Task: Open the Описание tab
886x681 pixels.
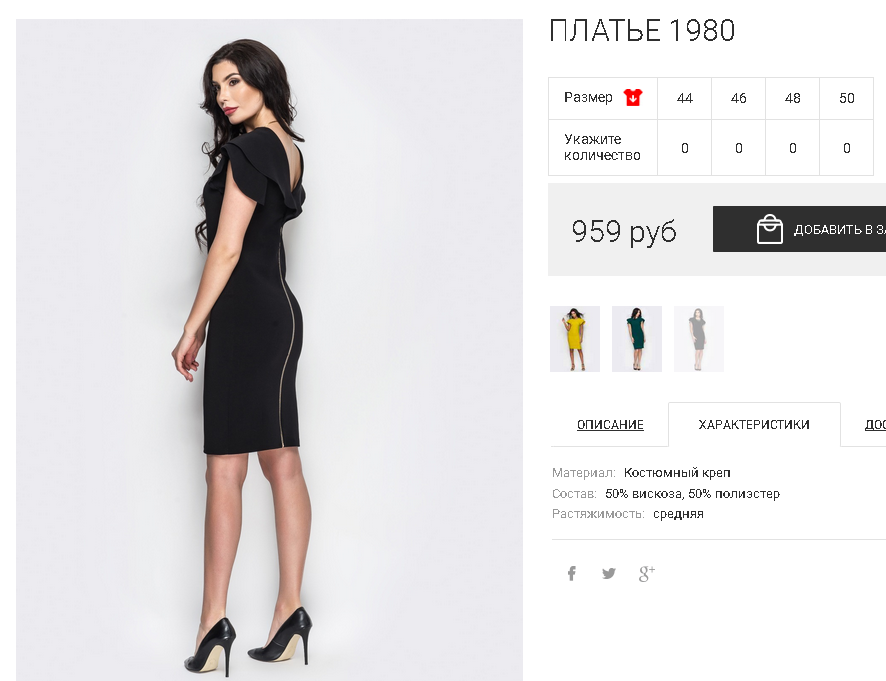Action: (610, 425)
